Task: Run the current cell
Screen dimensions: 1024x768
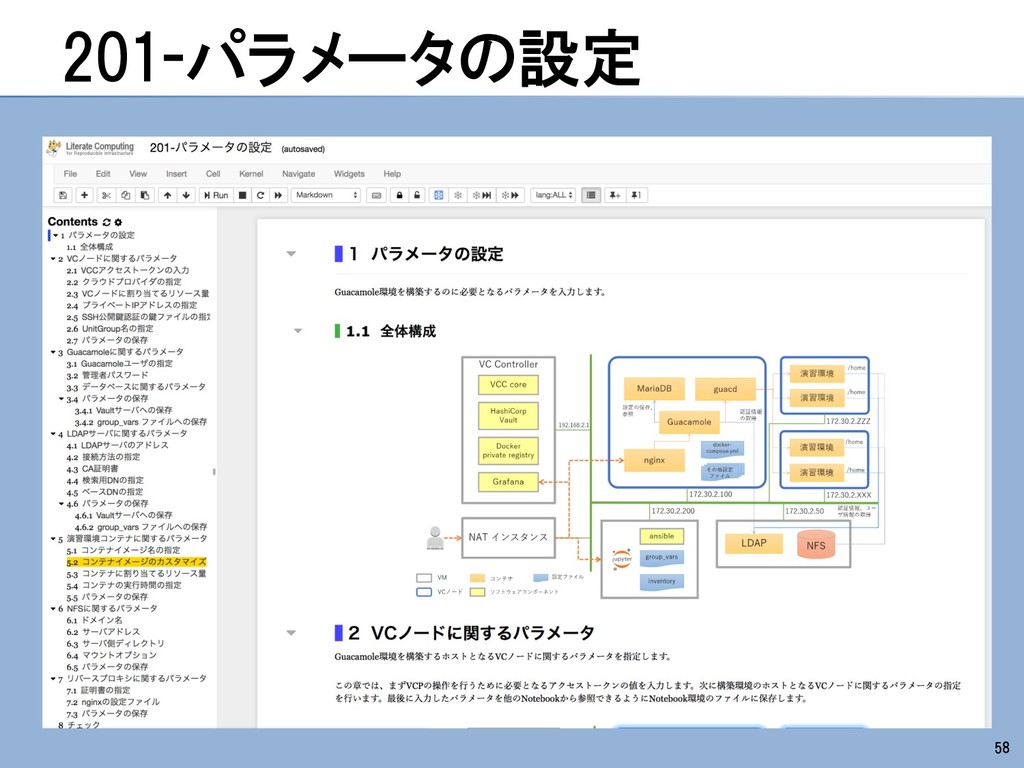Action: point(216,195)
